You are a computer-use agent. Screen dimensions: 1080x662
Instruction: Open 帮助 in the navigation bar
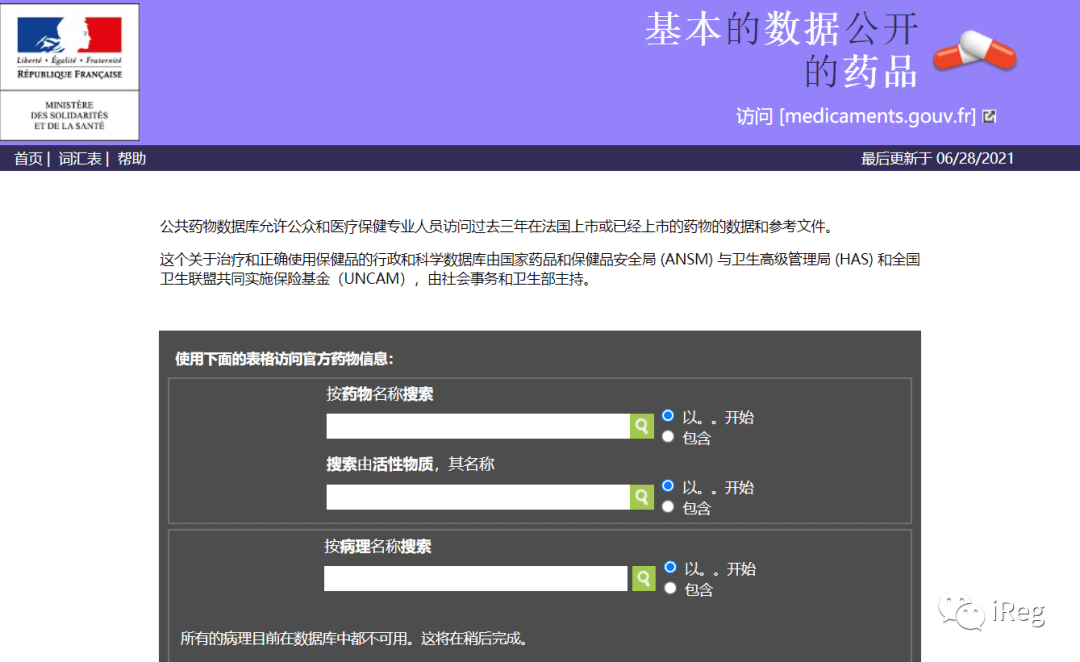point(132,158)
